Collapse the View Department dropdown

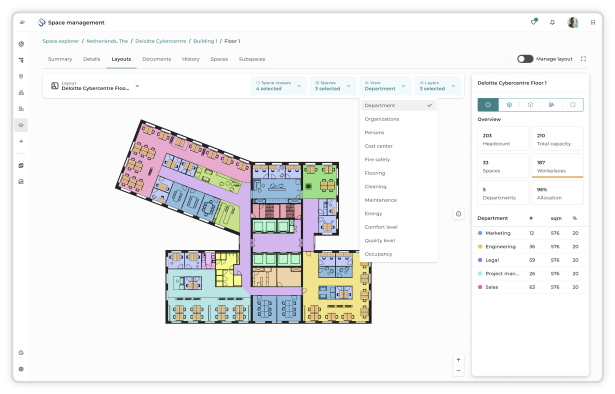point(385,86)
